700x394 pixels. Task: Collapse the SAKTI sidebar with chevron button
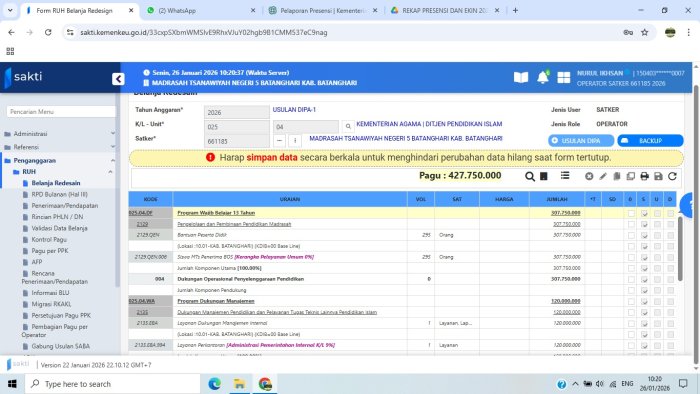coord(118,79)
